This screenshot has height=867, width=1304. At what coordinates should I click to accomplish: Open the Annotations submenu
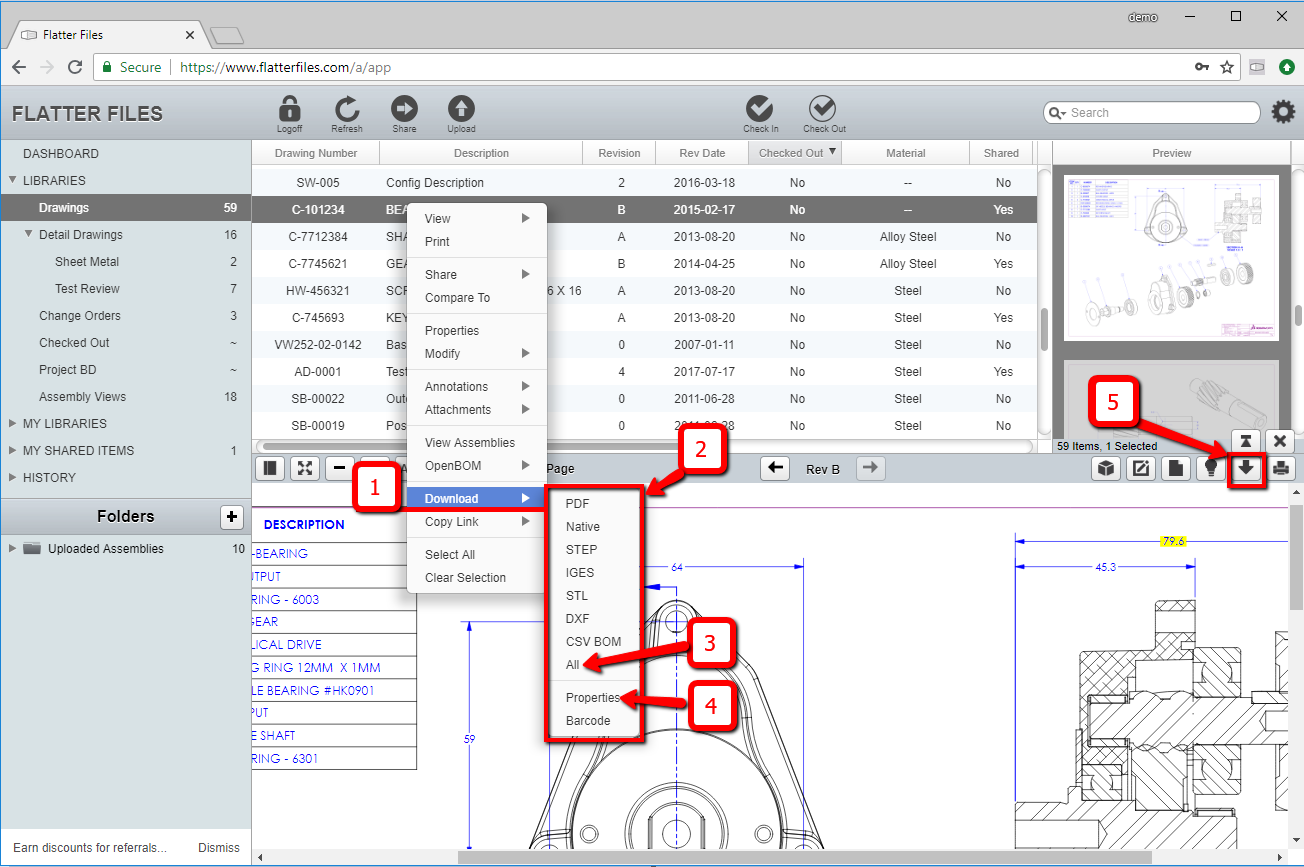coord(477,386)
